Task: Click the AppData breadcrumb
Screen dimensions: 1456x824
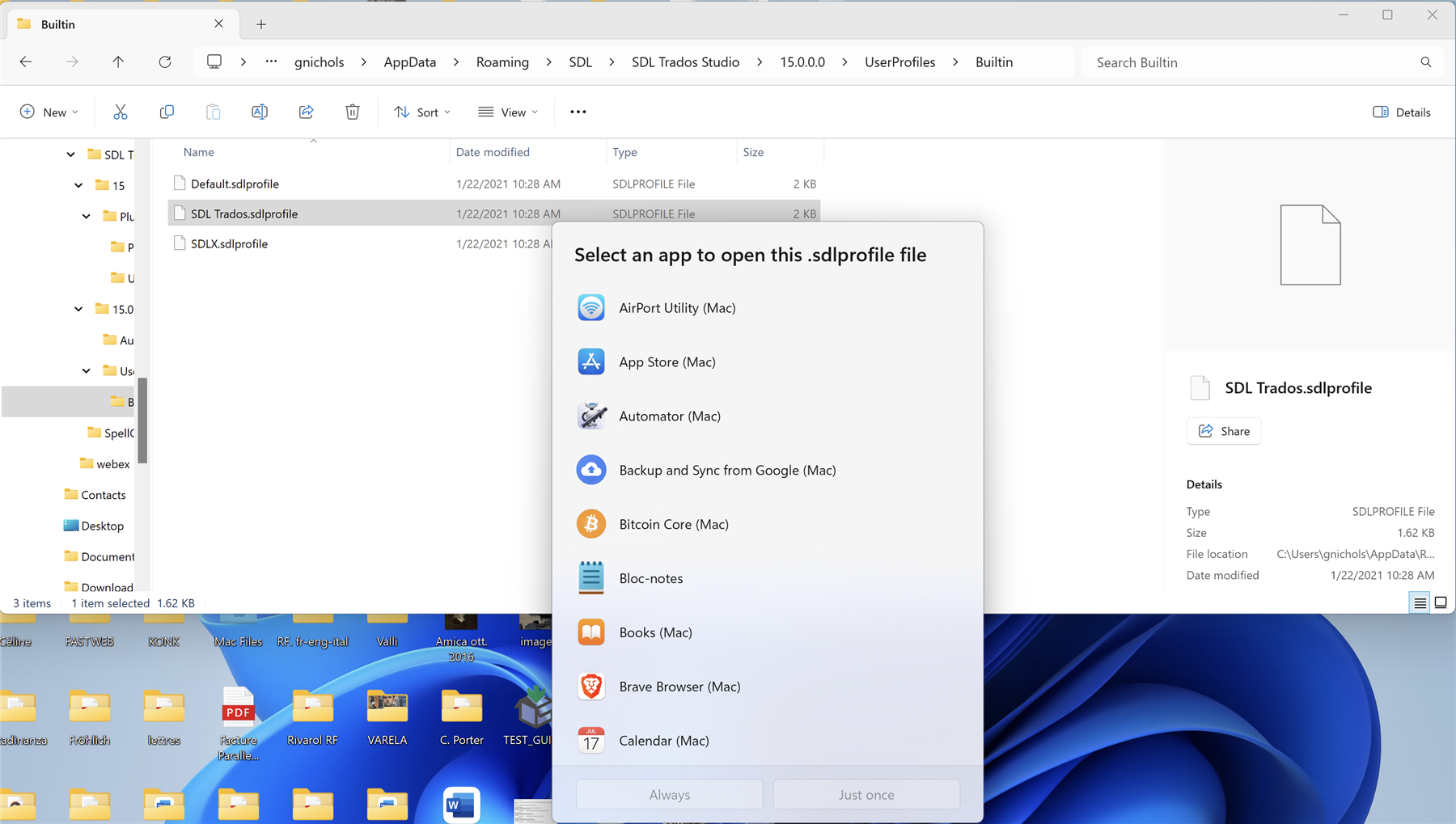Action: pyautogui.click(x=410, y=62)
